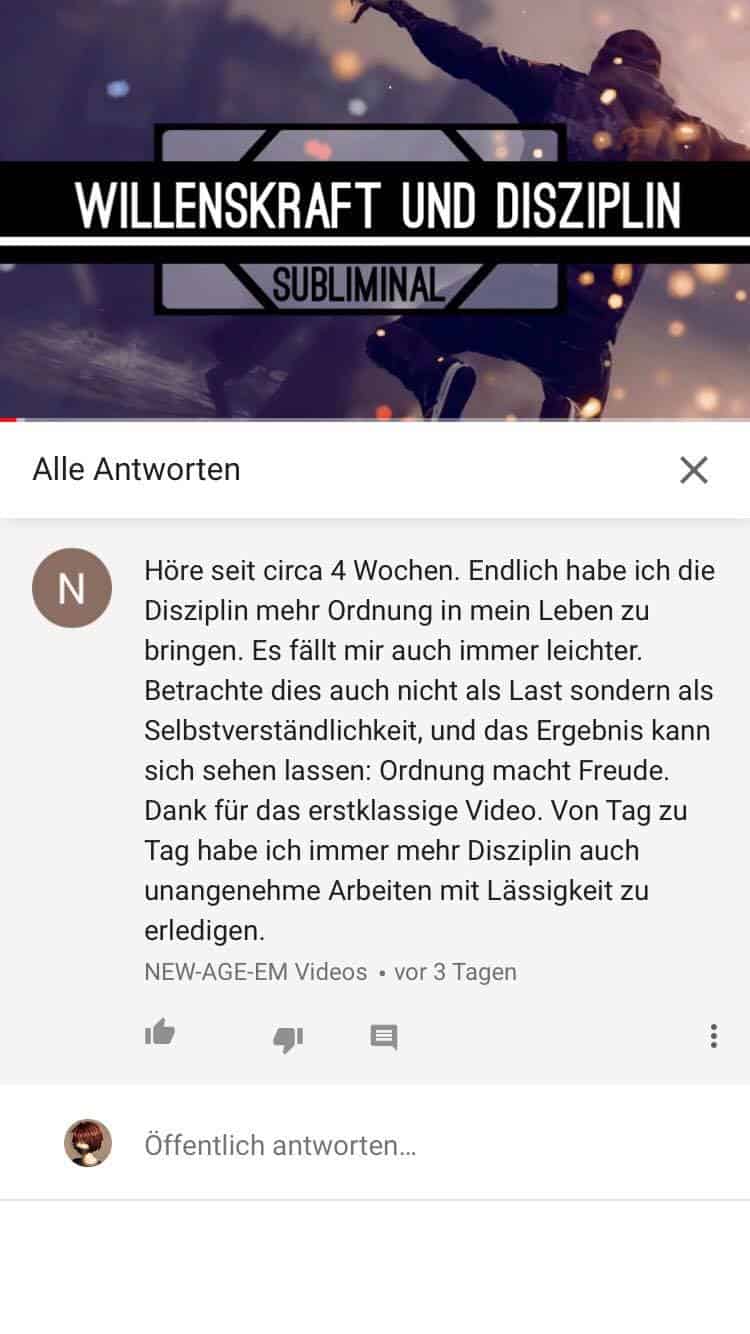Seek using the red video progress bar
The width and height of the screenshot is (750, 1334).
click(x=375, y=419)
